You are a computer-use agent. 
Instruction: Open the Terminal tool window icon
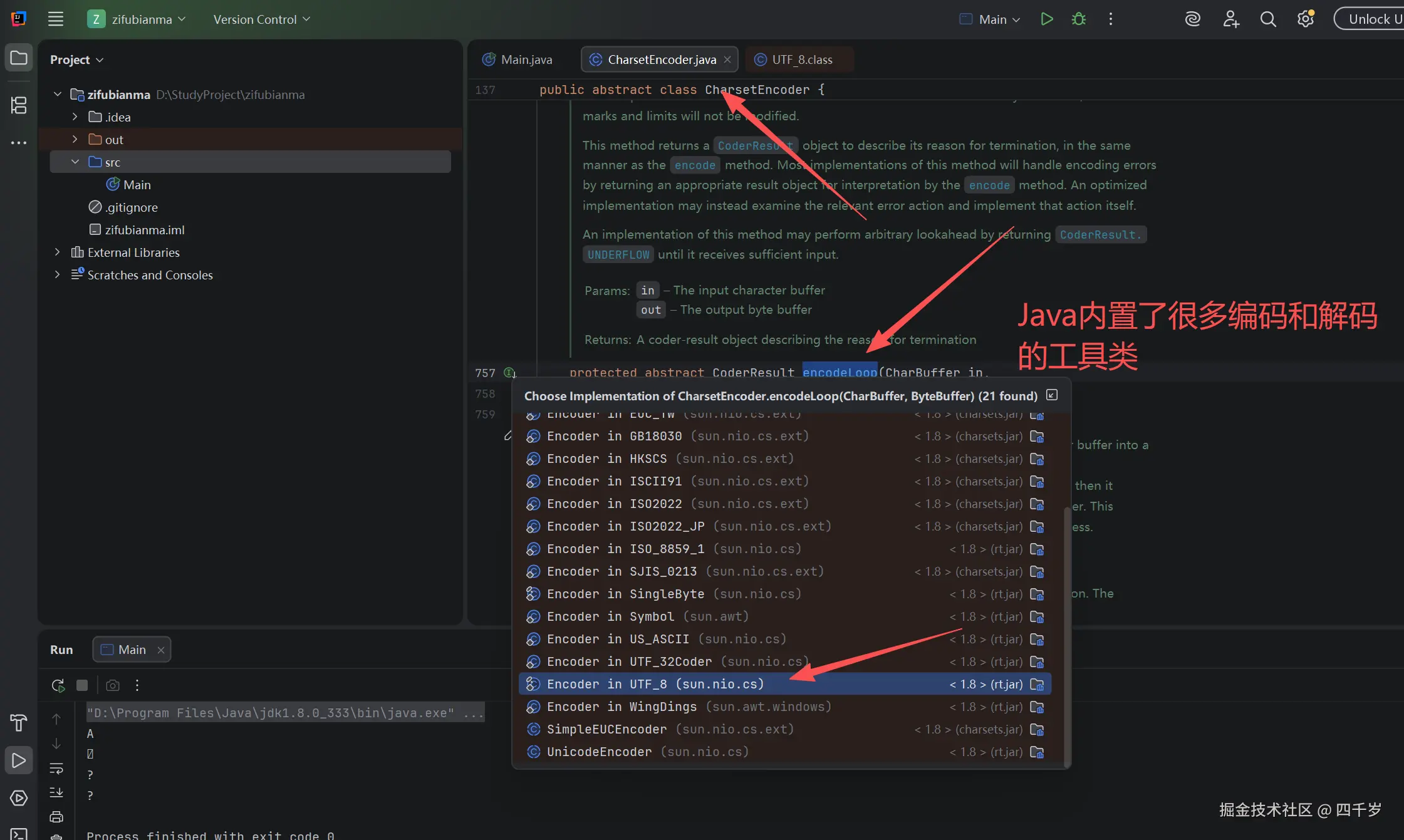pyautogui.click(x=19, y=833)
